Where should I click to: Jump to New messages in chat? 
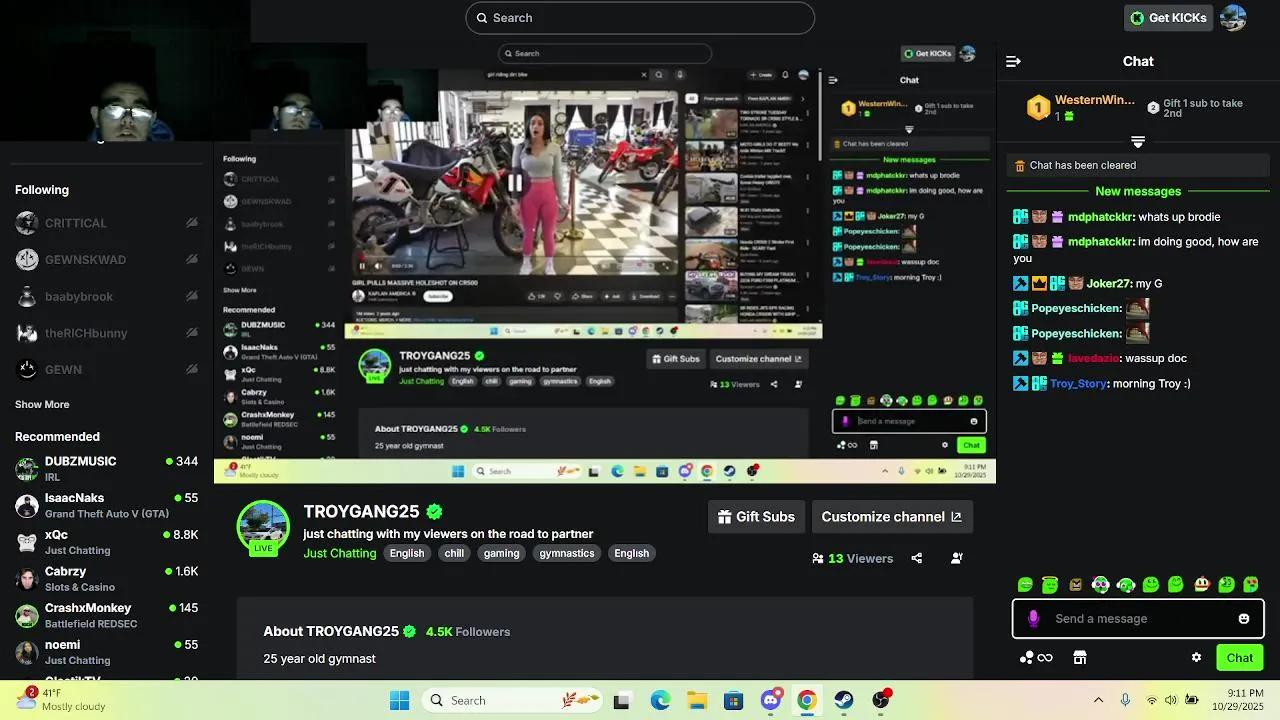coord(1138,191)
